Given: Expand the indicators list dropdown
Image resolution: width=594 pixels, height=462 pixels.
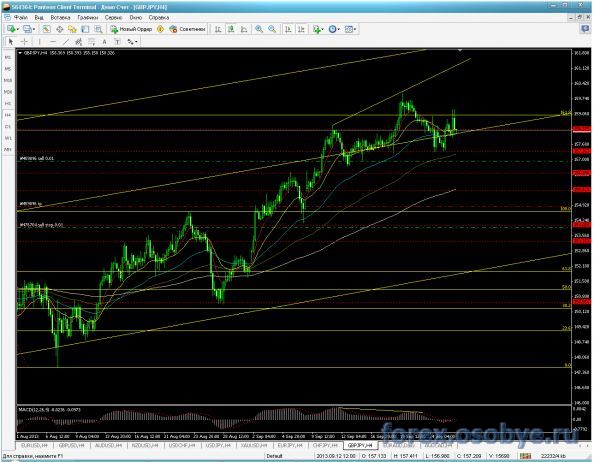Looking at the screenshot, I should coord(318,29).
